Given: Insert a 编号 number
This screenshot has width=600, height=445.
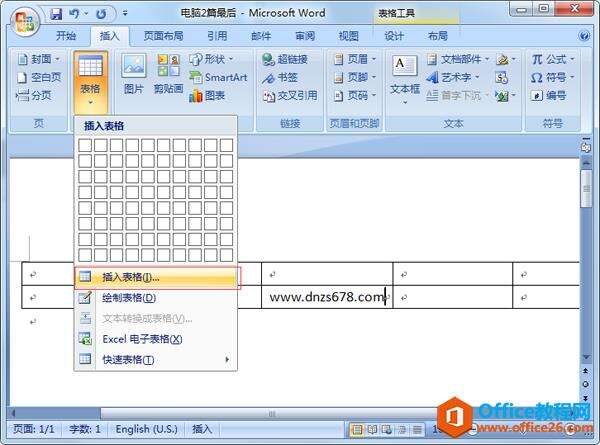Looking at the screenshot, I should pyautogui.click(x=549, y=96).
